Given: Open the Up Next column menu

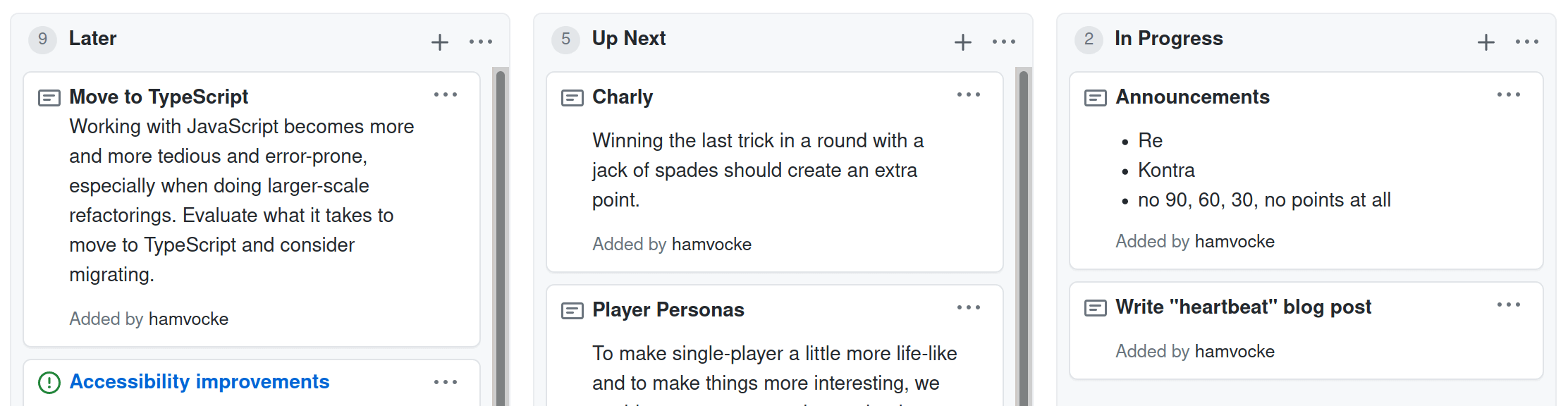Looking at the screenshot, I should 1004,42.
